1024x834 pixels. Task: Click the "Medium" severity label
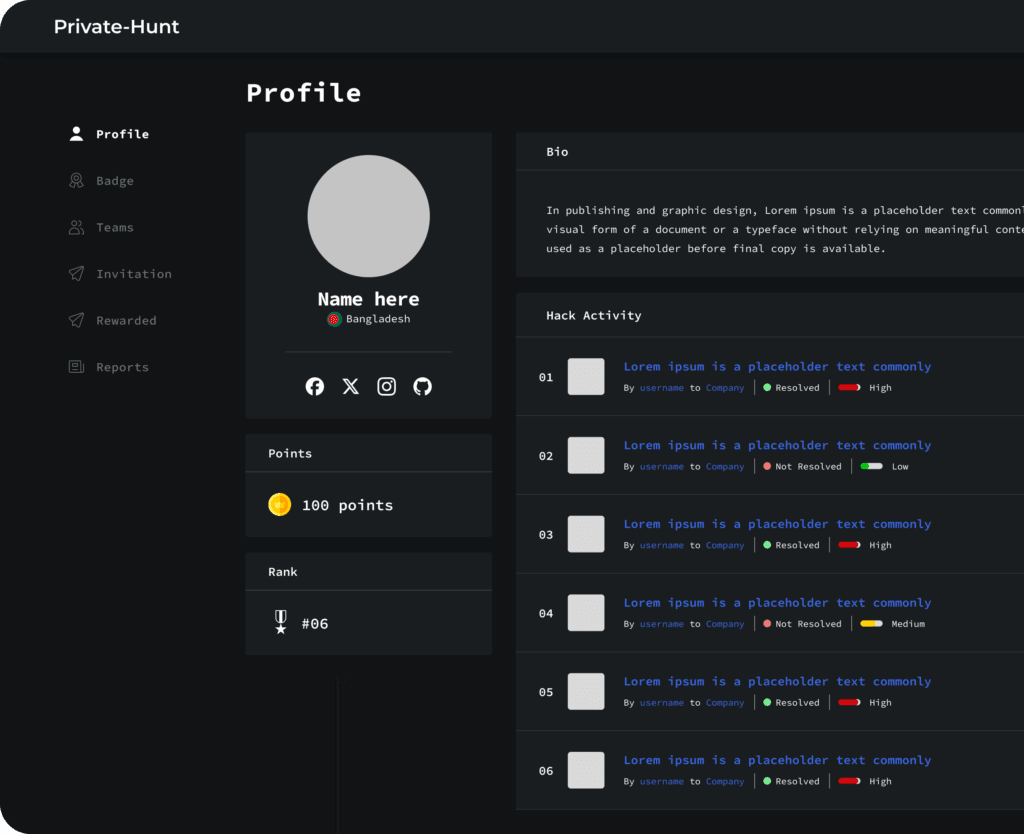(x=908, y=624)
